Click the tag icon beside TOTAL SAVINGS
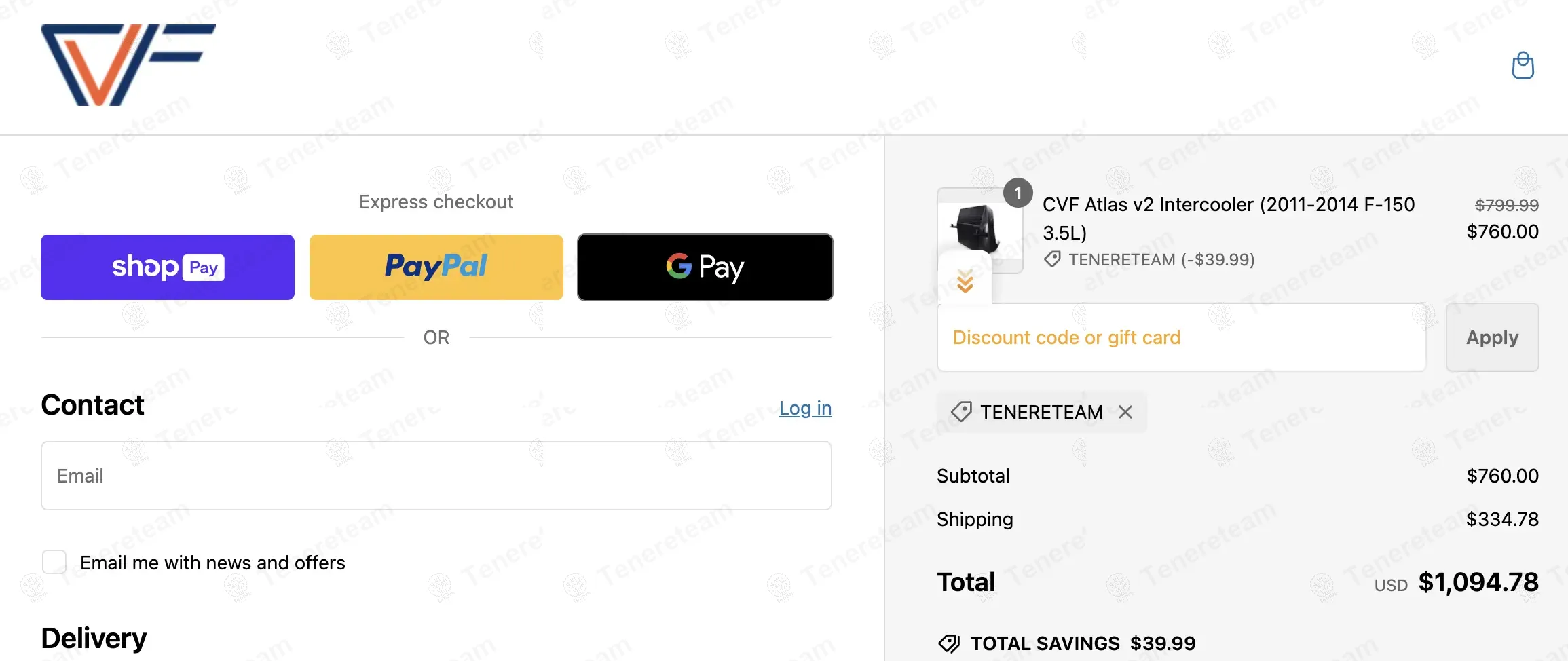 tap(949, 643)
